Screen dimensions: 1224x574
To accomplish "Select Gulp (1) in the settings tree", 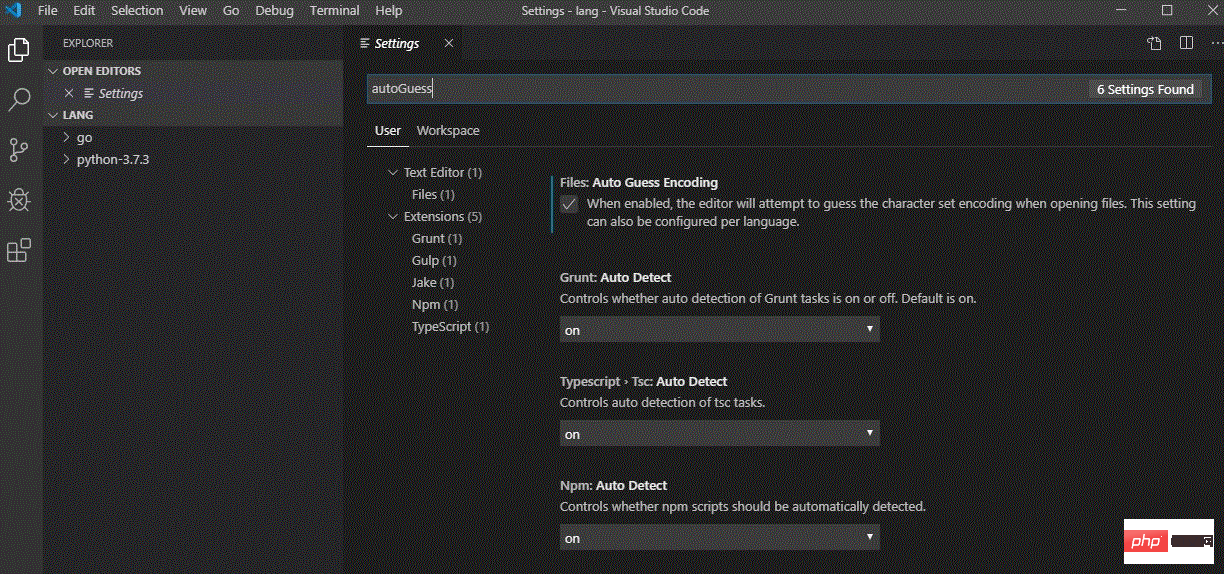I will point(434,261).
